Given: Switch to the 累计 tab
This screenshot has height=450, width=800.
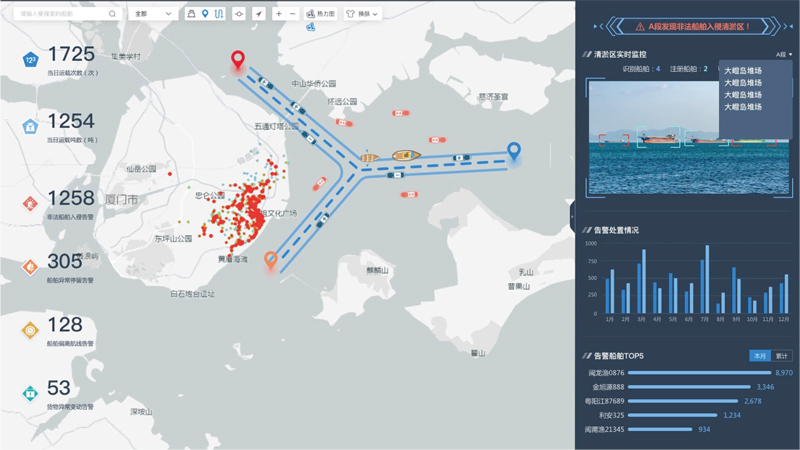Looking at the screenshot, I should coord(782,356).
